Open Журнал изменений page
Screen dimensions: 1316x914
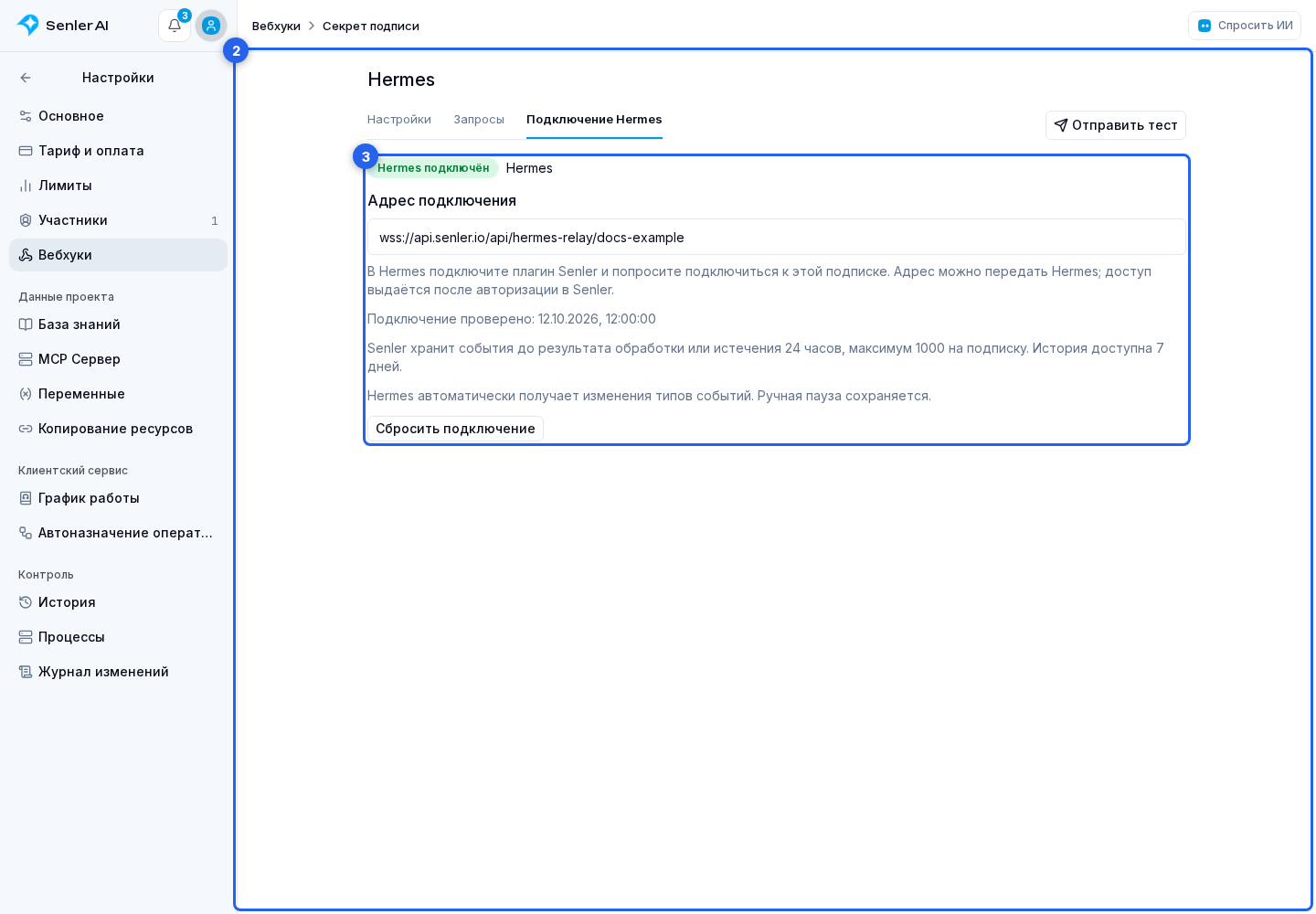118,672
